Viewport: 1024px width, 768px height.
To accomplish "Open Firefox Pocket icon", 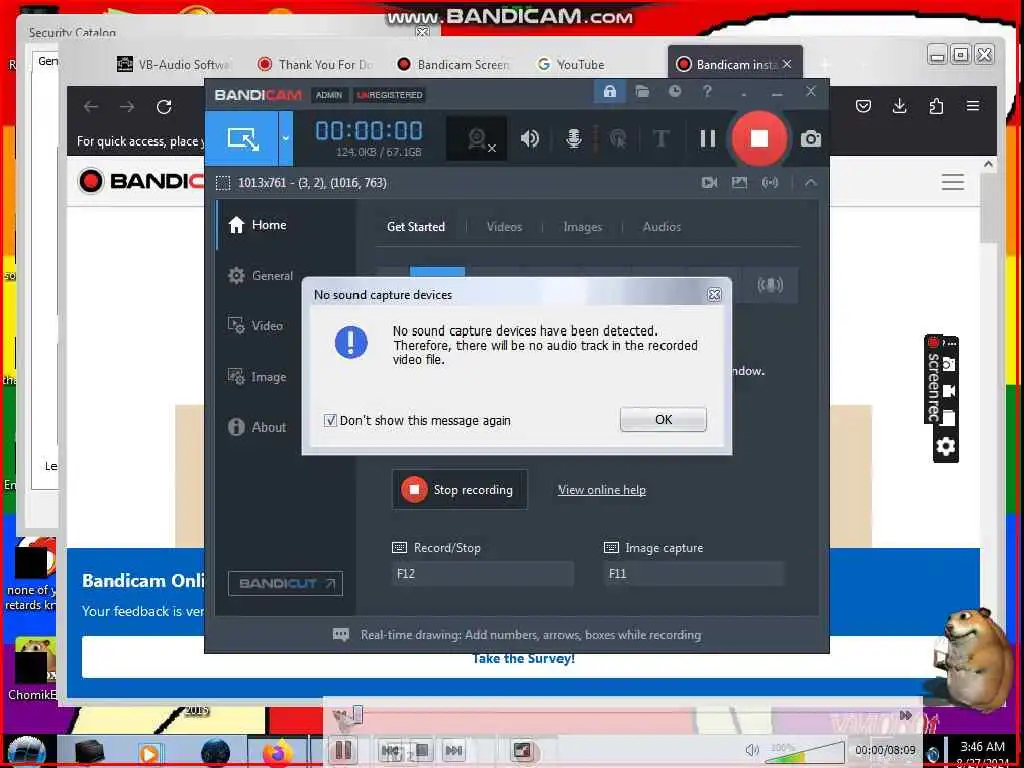I will click(x=863, y=106).
